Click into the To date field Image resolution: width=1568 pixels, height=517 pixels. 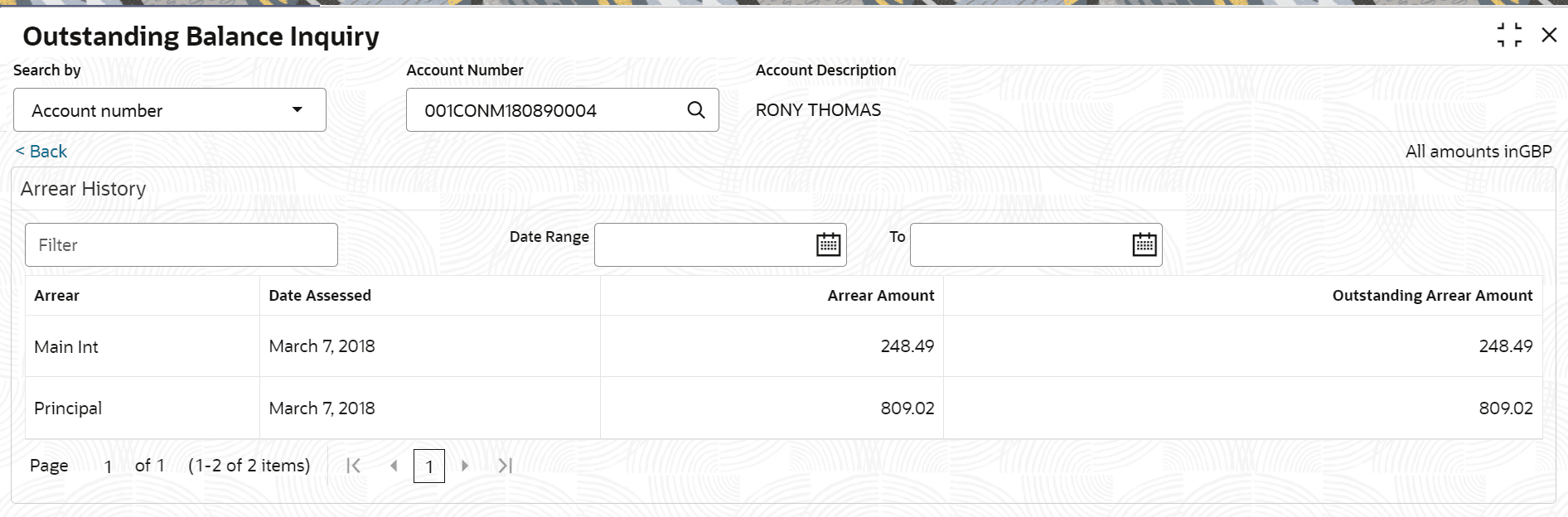click(1019, 245)
